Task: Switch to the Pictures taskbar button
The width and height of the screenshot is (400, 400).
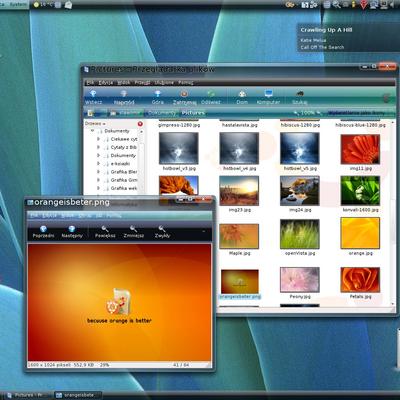Action: point(28,395)
